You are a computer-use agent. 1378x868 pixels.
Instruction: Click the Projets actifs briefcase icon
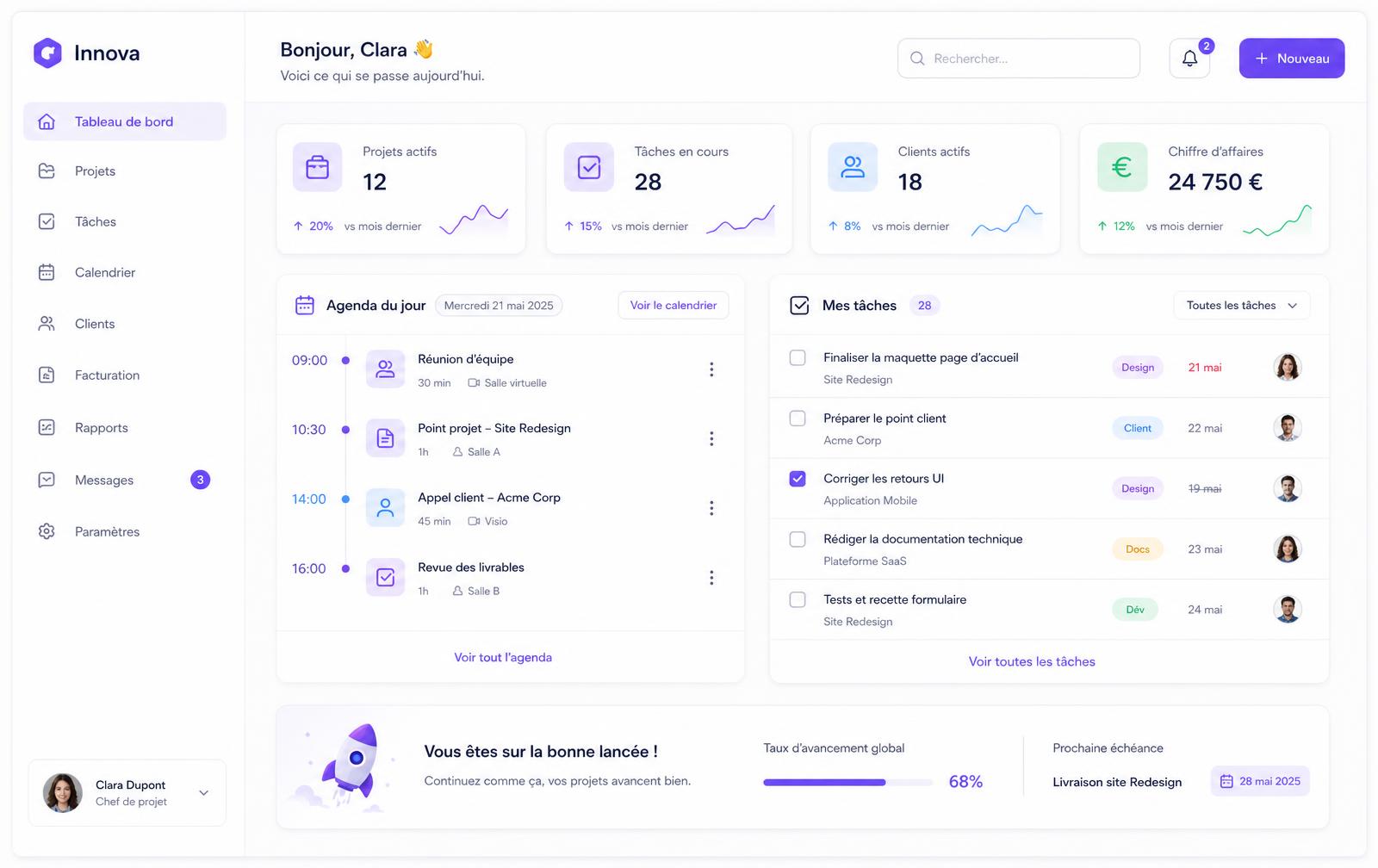pos(318,167)
